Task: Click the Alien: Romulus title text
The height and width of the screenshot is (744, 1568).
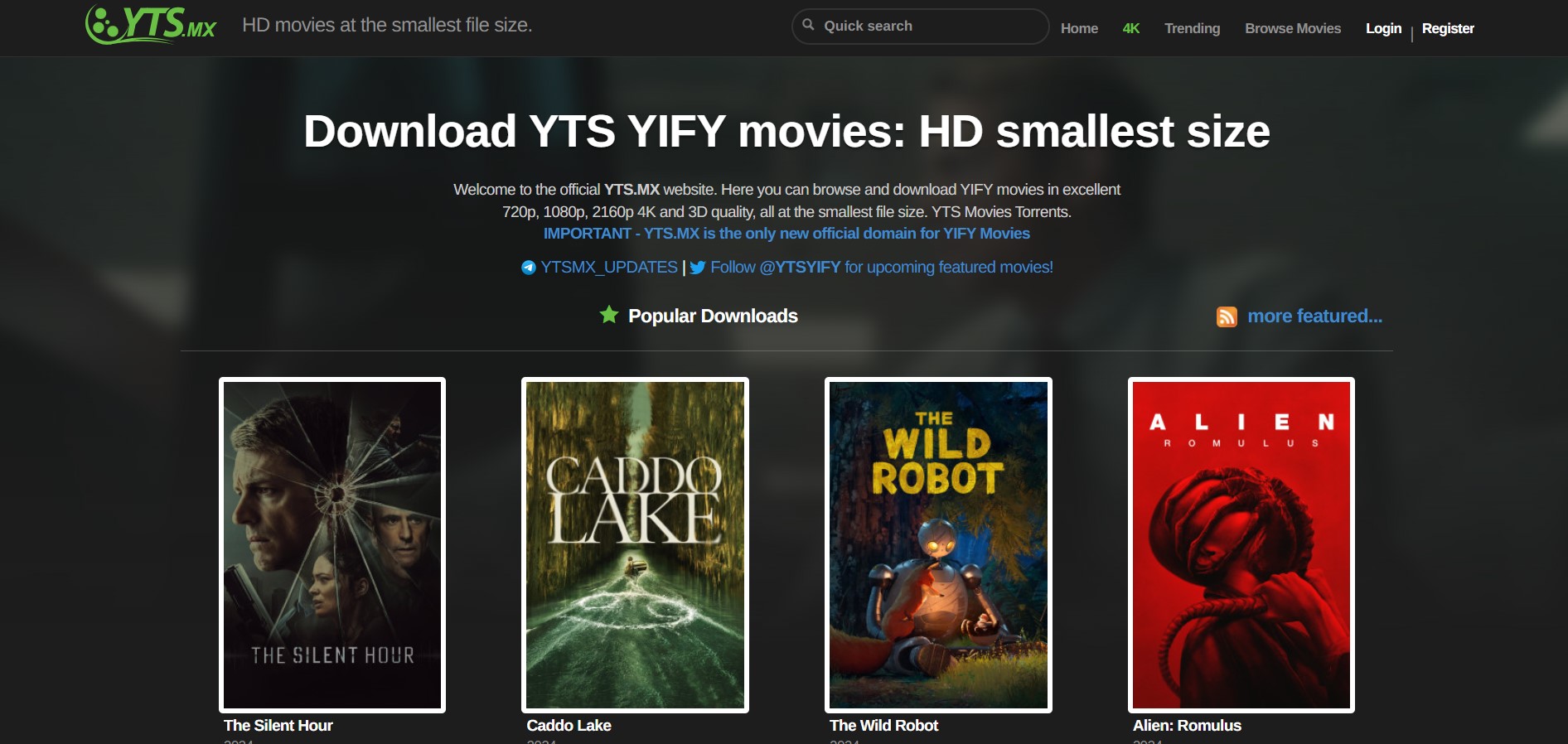Action: click(1187, 726)
